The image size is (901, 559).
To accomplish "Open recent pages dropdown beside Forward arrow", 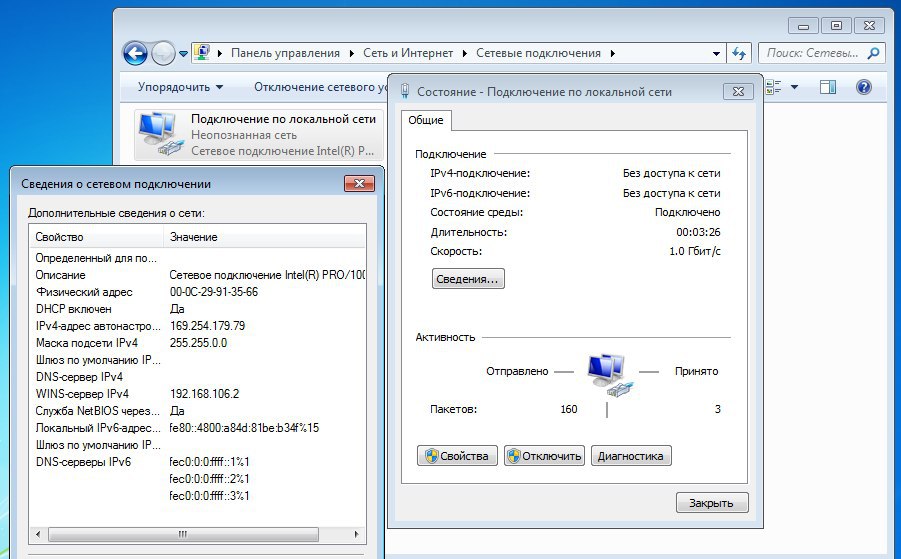I will point(183,54).
